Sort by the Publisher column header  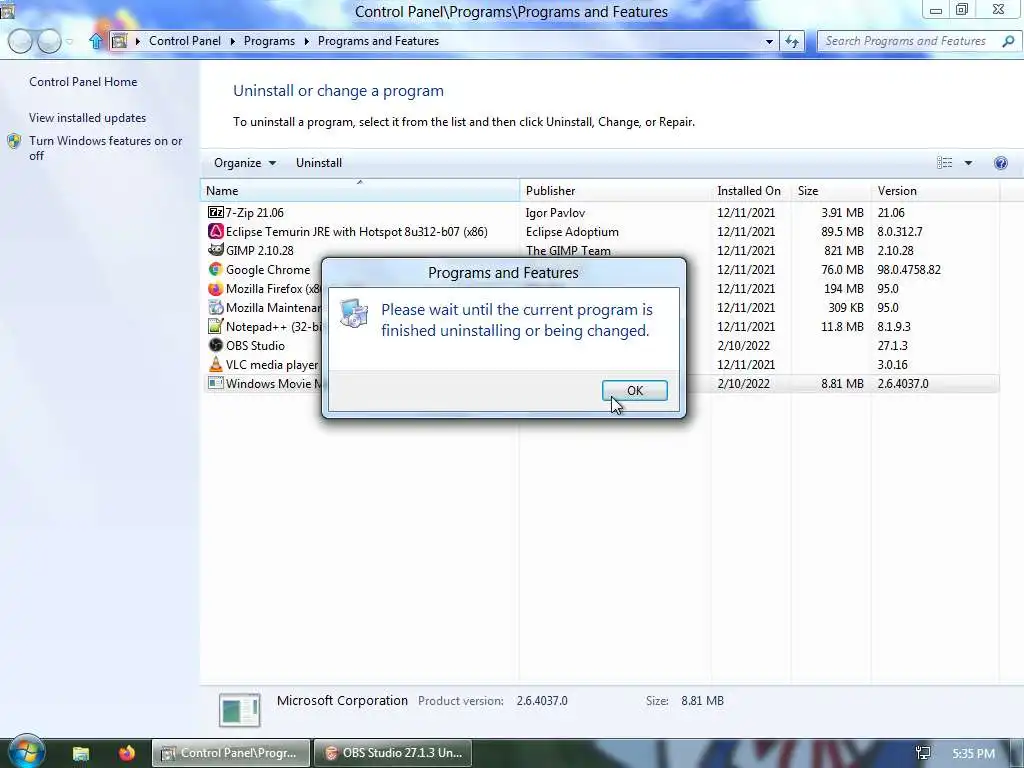[x=615, y=191]
